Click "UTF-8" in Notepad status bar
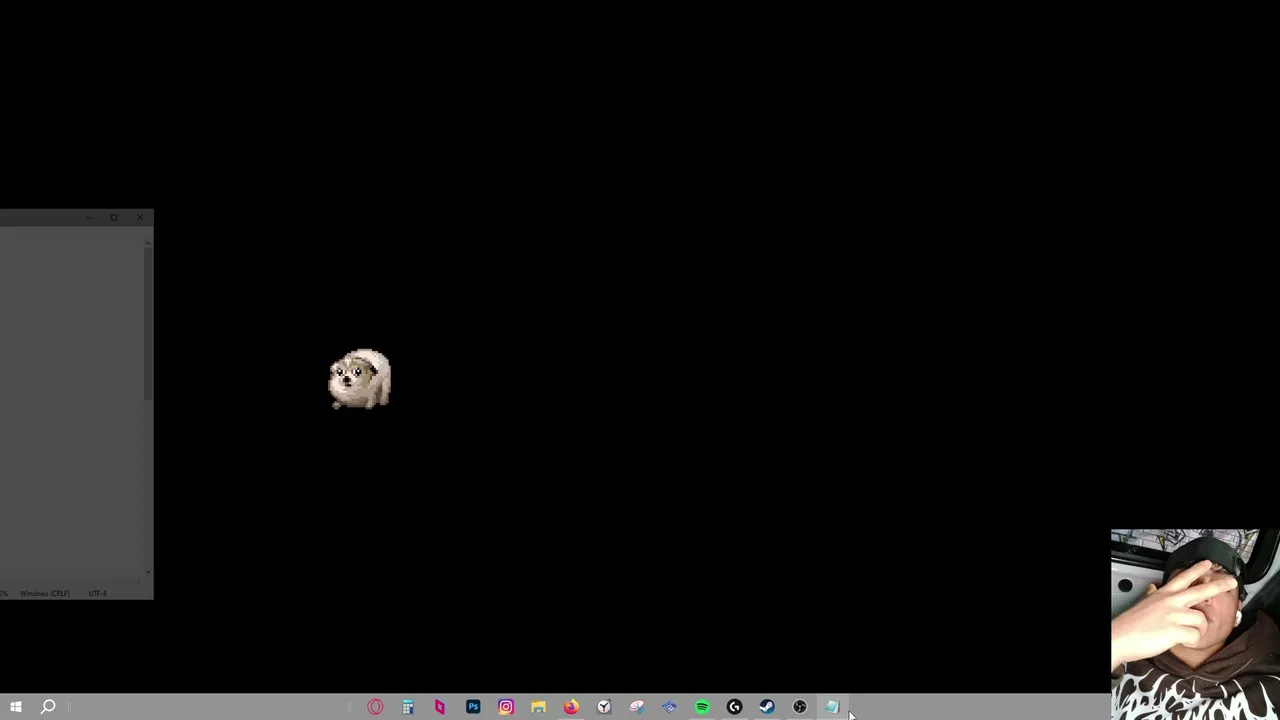This screenshot has height=720, width=1280. pyautogui.click(x=97, y=593)
